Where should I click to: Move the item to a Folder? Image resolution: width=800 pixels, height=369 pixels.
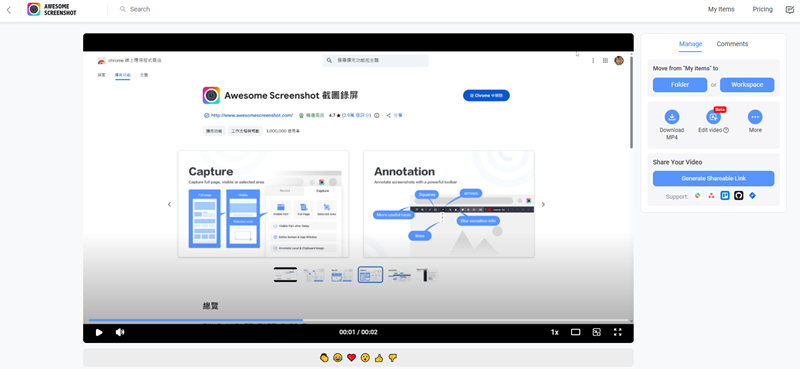pyautogui.click(x=680, y=85)
